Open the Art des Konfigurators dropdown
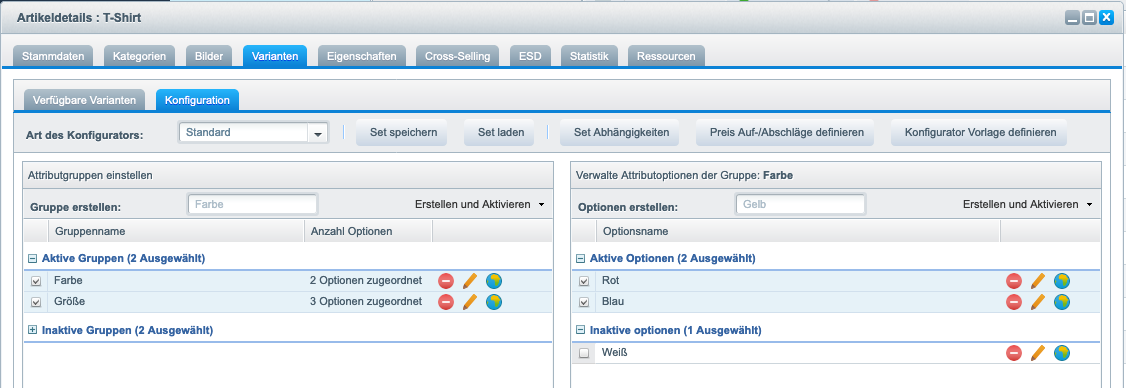The width and height of the screenshot is (1126, 388). click(x=317, y=133)
